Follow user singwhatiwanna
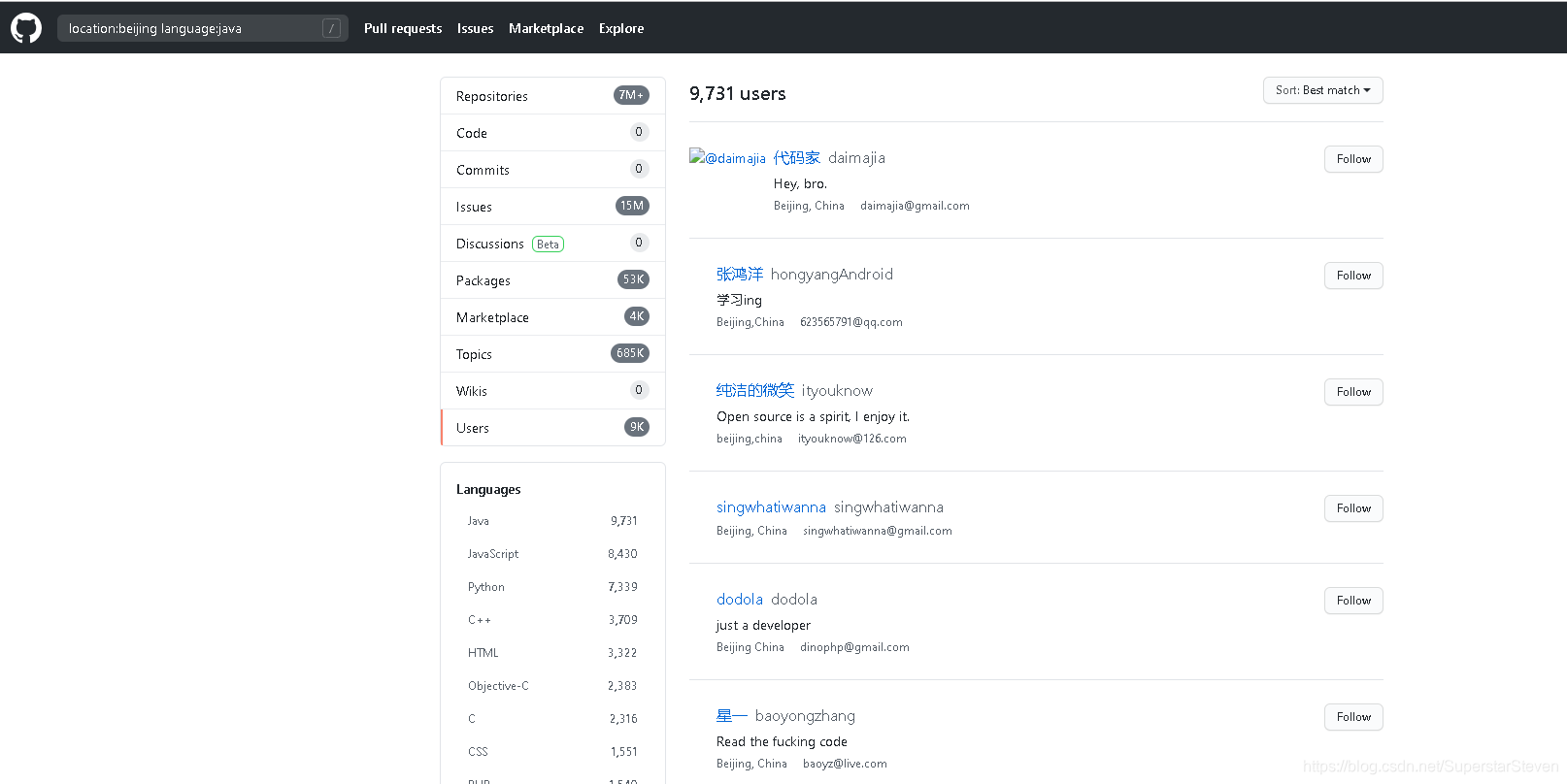1567x784 pixels. coord(1353,508)
